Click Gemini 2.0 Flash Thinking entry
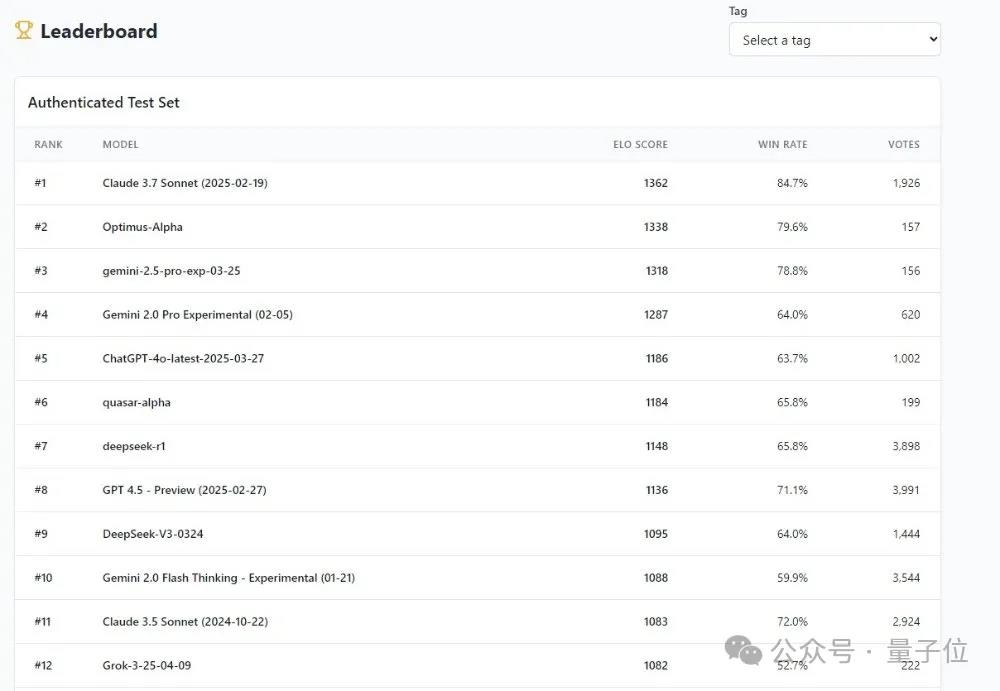 pyautogui.click(x=228, y=578)
